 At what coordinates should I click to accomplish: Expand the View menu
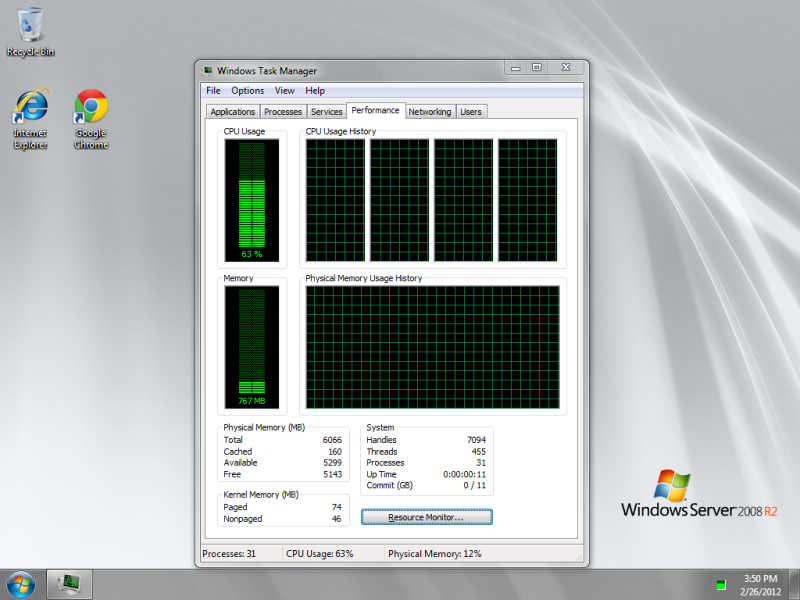284,91
